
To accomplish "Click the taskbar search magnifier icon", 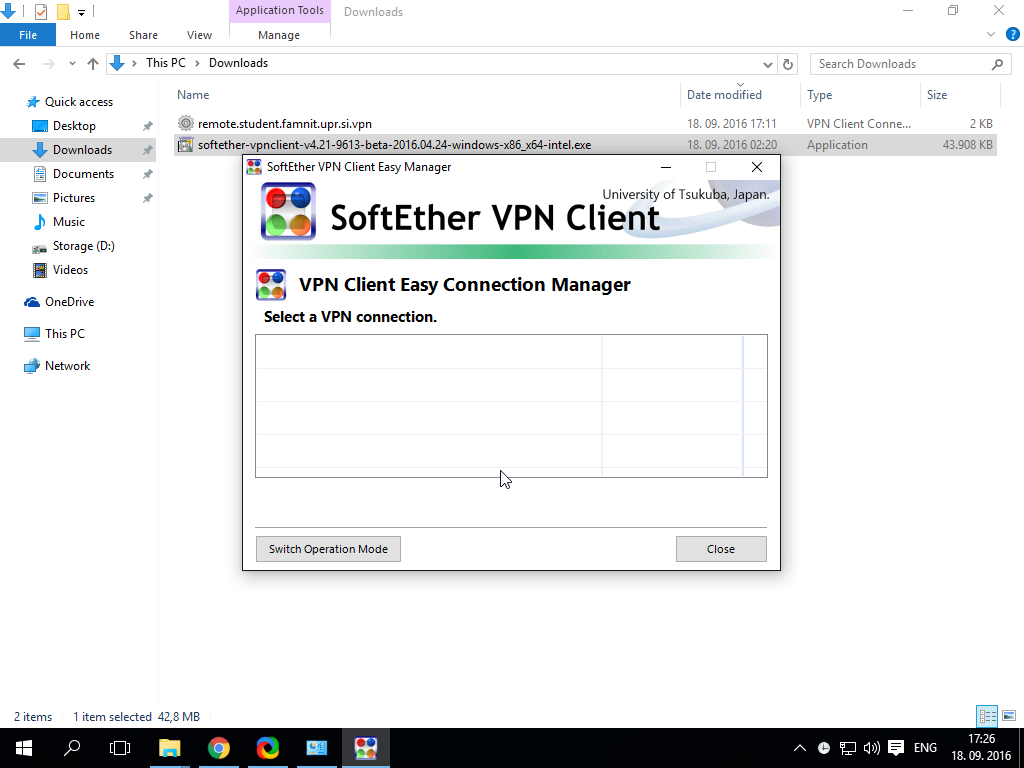I will [x=72, y=748].
